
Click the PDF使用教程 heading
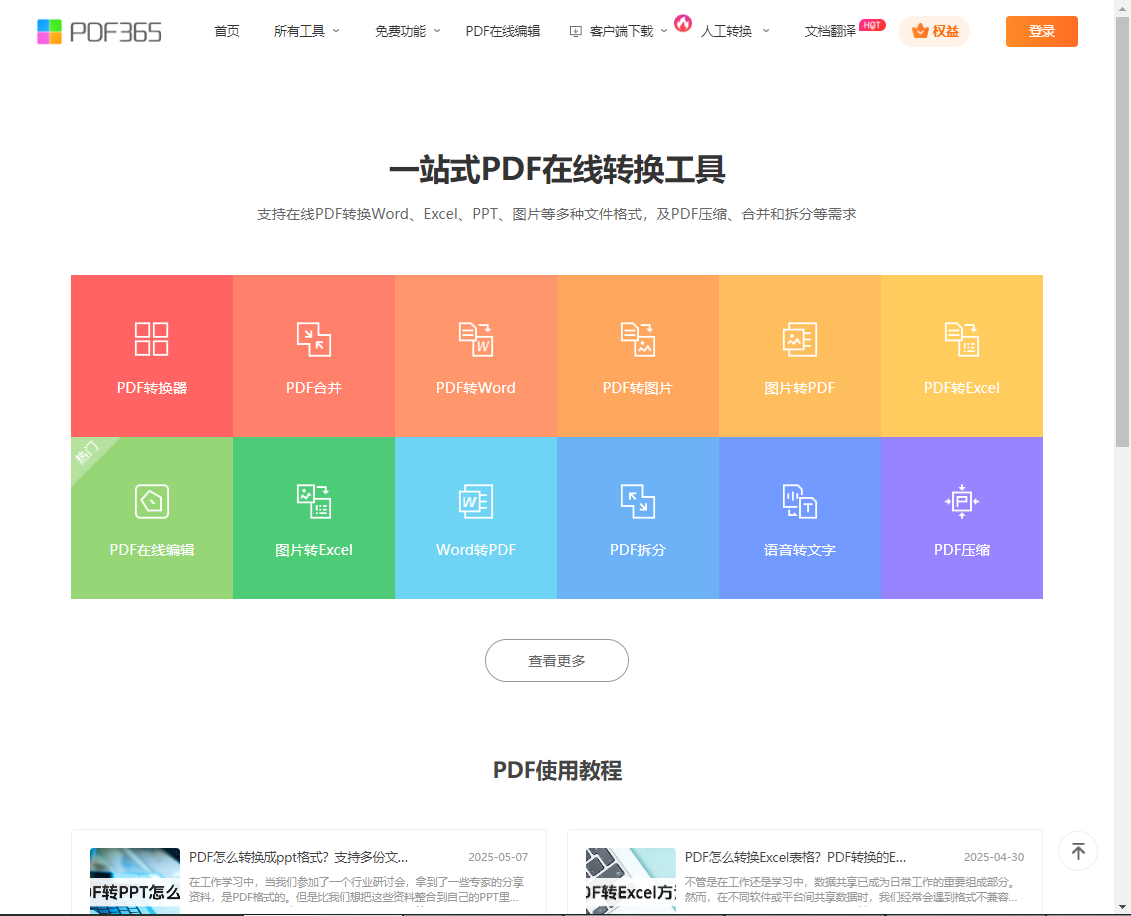557,770
